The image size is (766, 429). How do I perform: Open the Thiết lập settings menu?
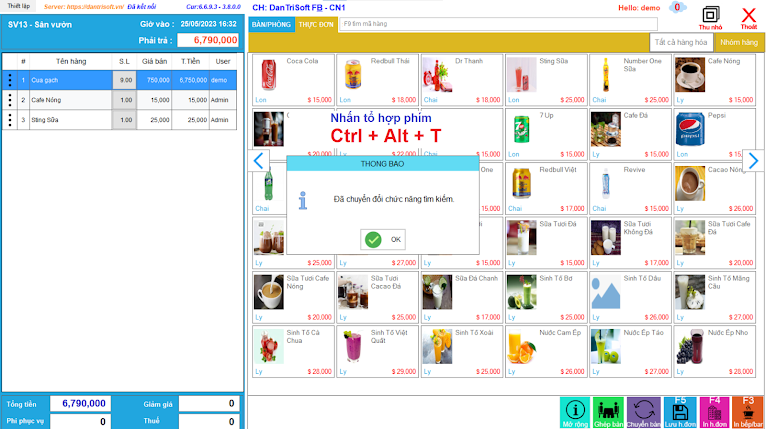tap(19, 6)
